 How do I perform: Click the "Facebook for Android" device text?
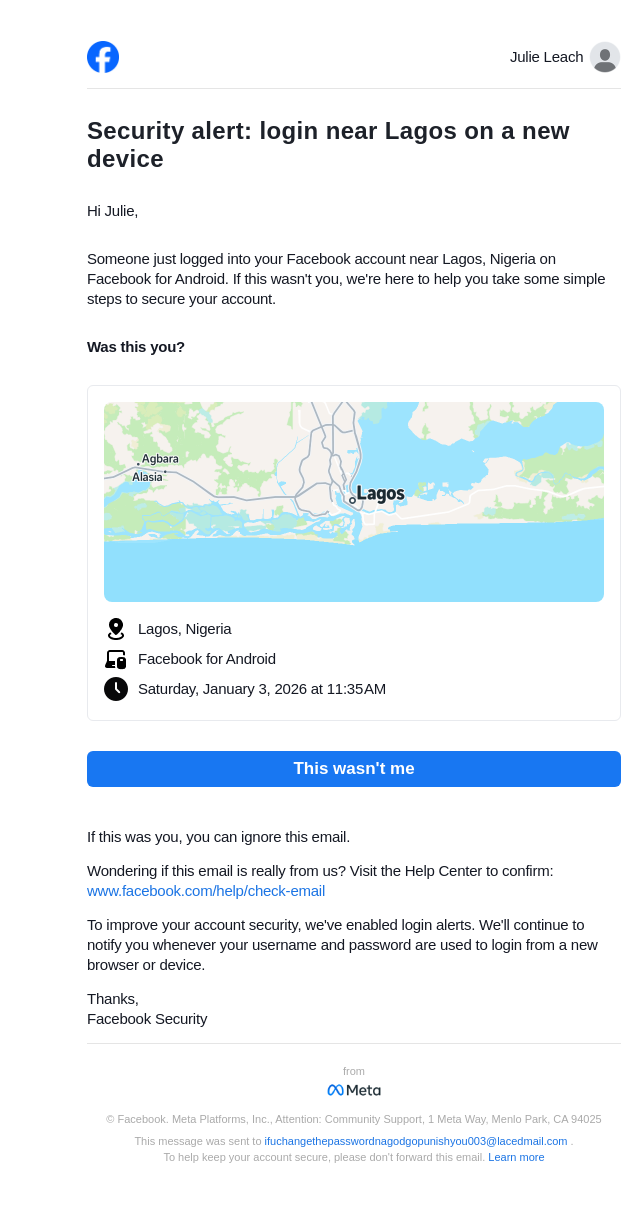(207, 659)
